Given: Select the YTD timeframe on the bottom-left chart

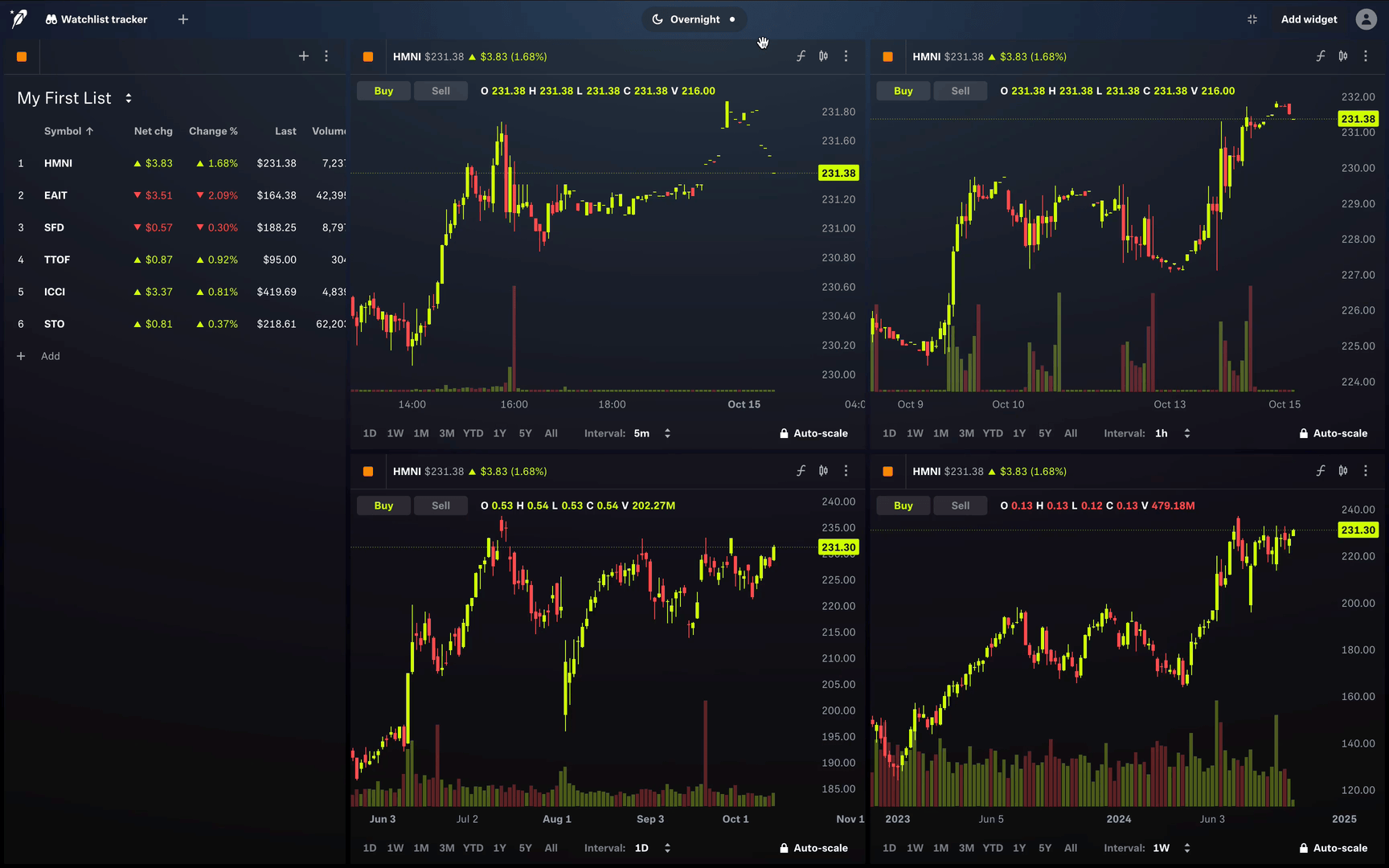Looking at the screenshot, I should 473,848.
